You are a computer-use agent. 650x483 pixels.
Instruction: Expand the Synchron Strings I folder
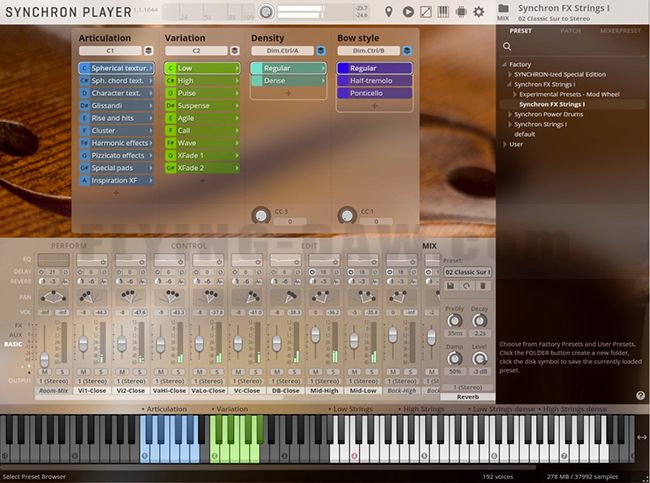coord(510,124)
